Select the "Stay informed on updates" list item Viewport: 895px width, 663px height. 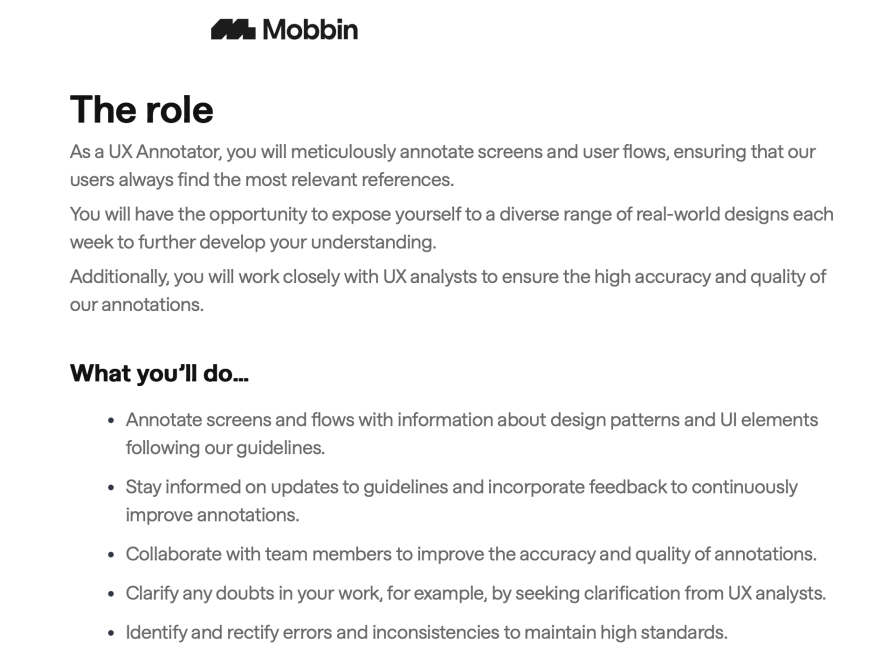coord(461,500)
